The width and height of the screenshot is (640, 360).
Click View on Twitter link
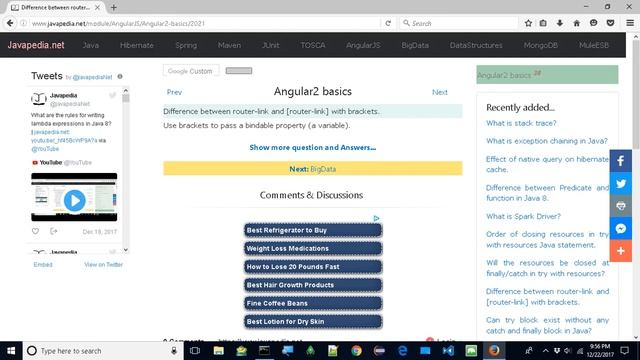click(103, 264)
